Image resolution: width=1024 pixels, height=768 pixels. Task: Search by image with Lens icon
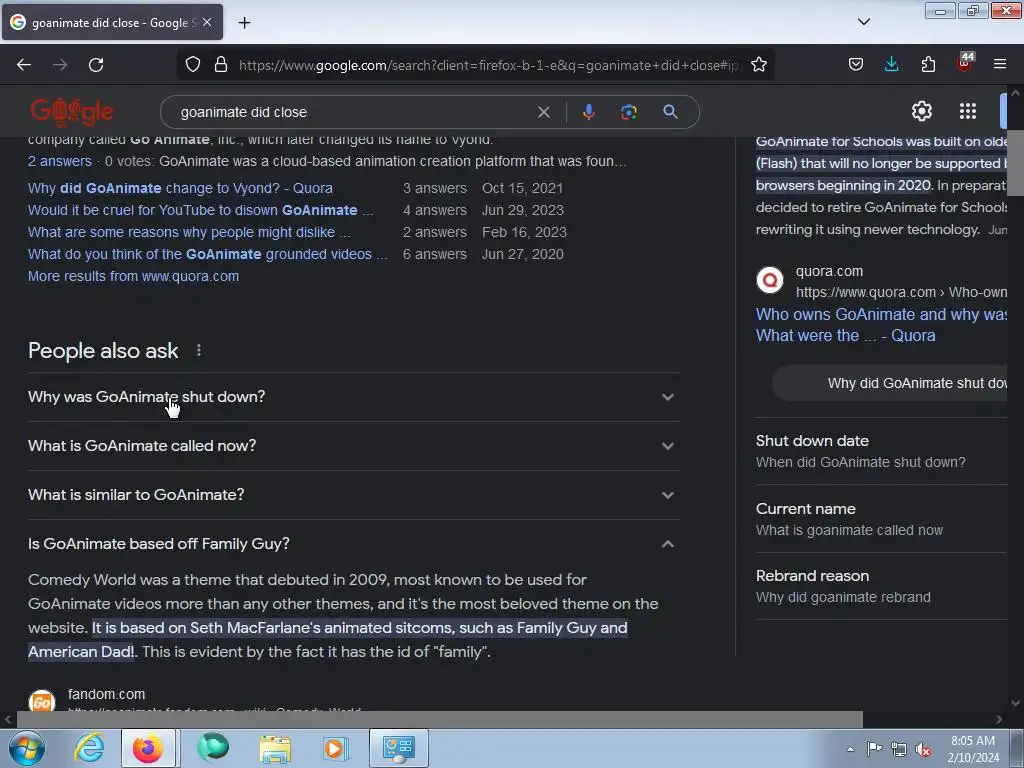[x=628, y=112]
